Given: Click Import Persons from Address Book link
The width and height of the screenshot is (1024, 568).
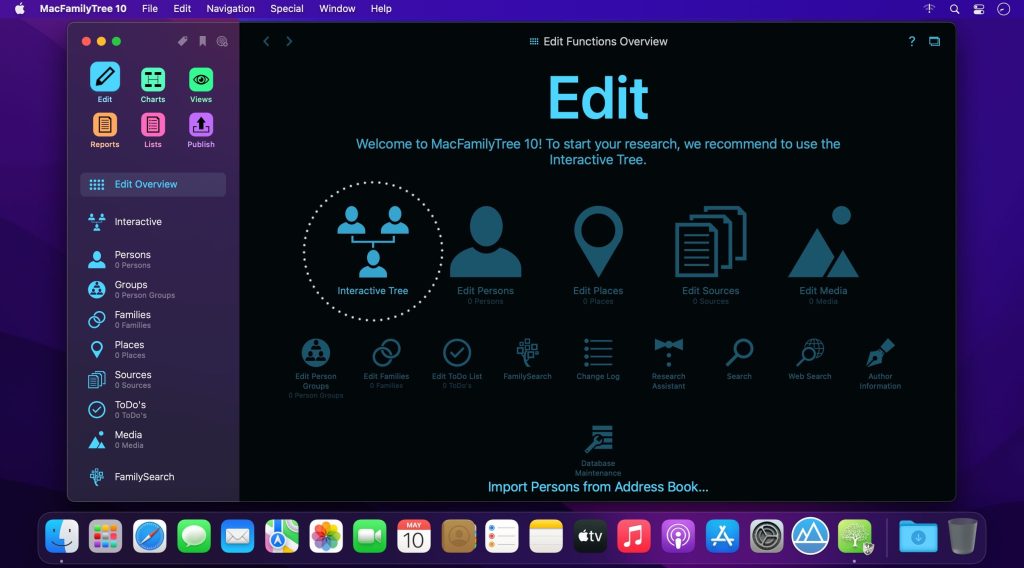Looking at the screenshot, I should click(598, 487).
